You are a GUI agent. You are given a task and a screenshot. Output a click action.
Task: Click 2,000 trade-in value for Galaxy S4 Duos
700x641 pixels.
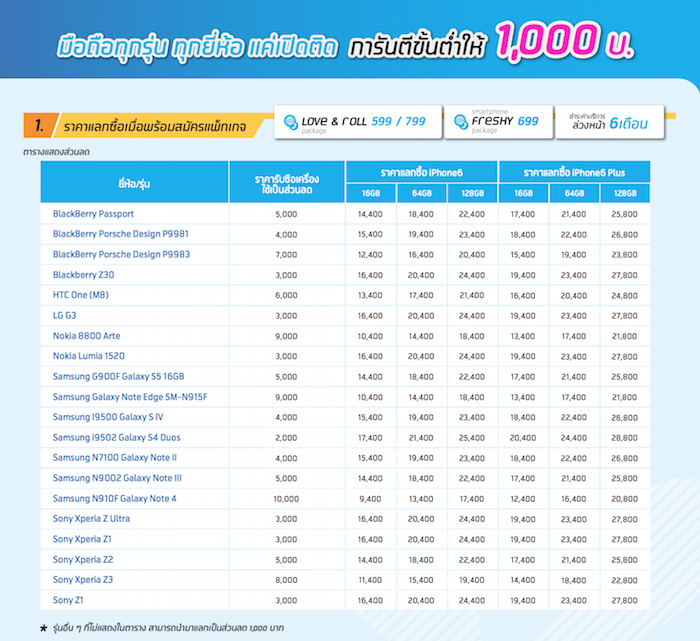click(286, 438)
